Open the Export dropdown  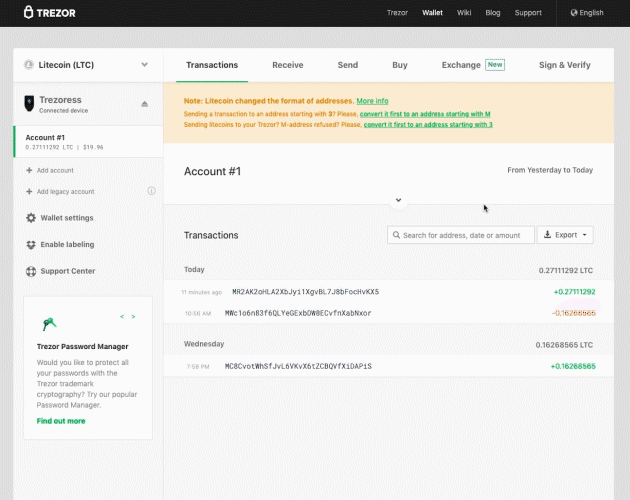[x=565, y=235]
